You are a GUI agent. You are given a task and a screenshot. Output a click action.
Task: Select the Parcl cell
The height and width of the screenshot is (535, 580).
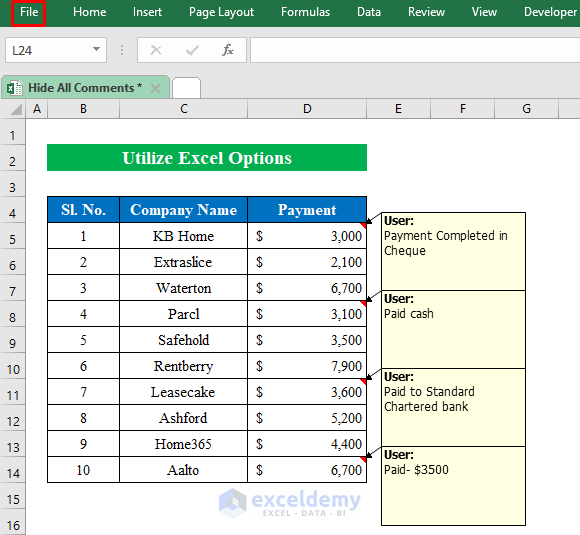[183, 314]
